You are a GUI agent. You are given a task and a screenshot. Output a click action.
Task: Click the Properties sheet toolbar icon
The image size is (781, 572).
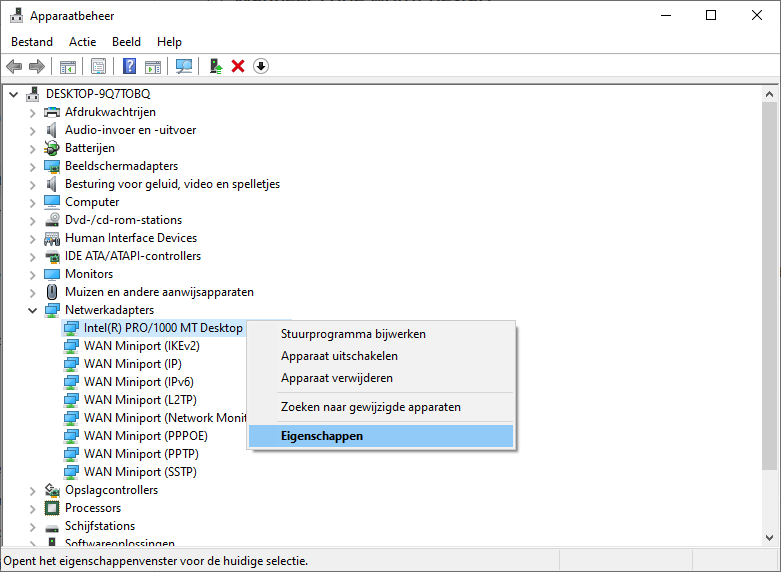[x=98, y=66]
